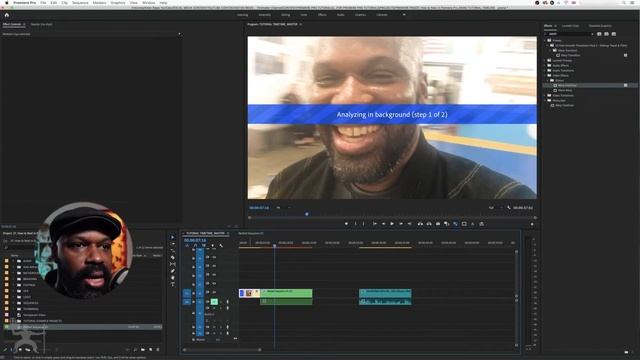Open the timeline display settings wrench
This screenshot has width=640, height=360.
(221, 246)
